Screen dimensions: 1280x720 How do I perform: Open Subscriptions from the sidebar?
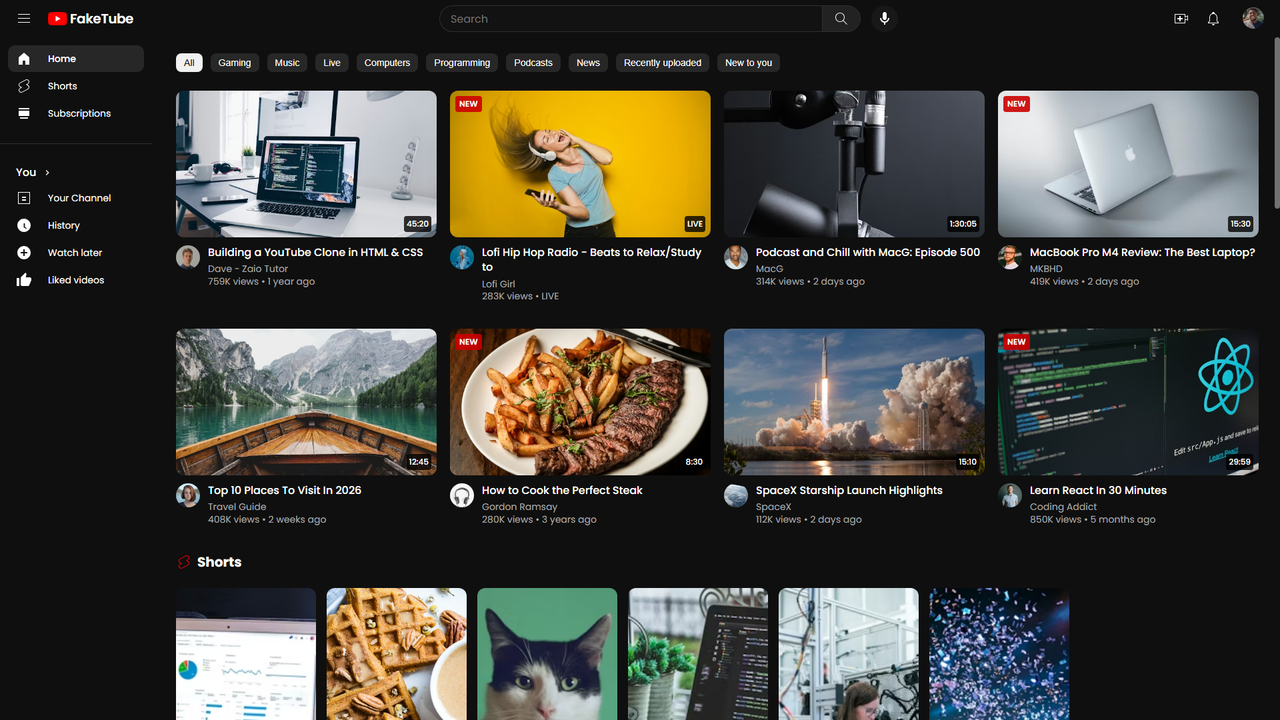pyautogui.click(x=79, y=113)
